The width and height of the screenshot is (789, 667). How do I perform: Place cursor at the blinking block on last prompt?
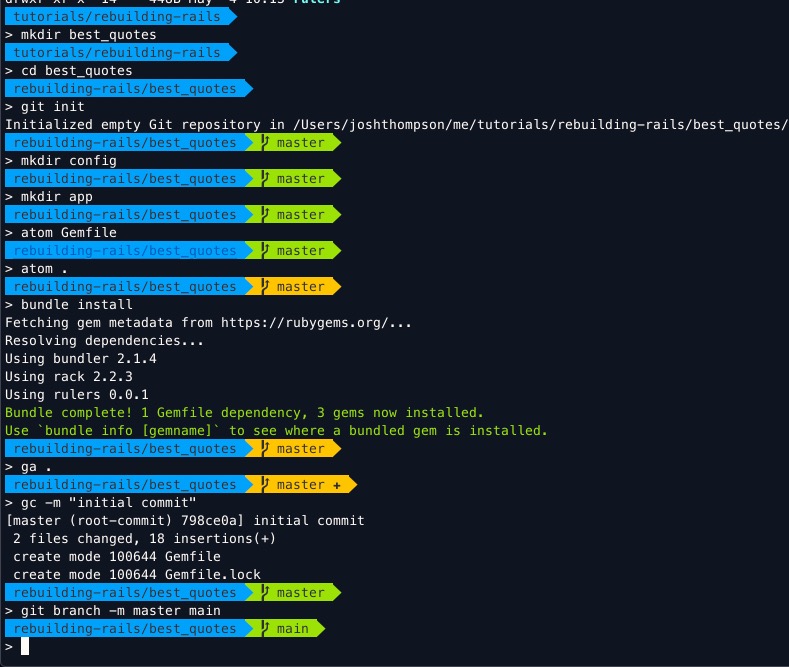tap(25, 646)
